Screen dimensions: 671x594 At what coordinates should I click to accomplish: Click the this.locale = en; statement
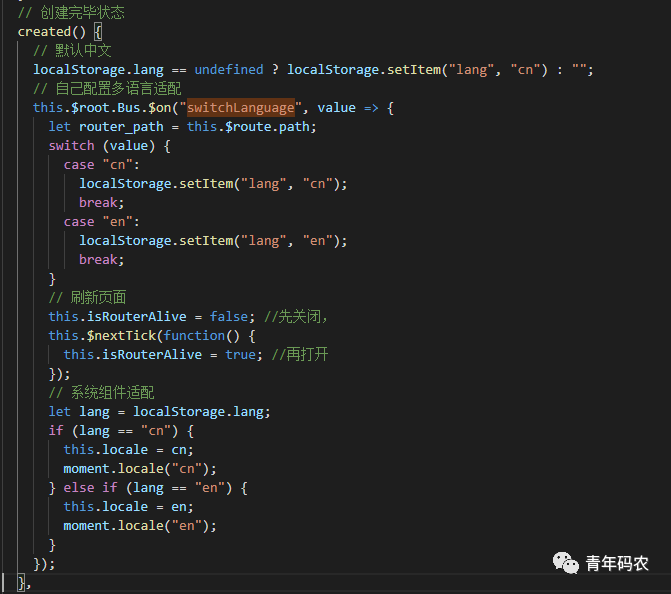tap(128, 506)
